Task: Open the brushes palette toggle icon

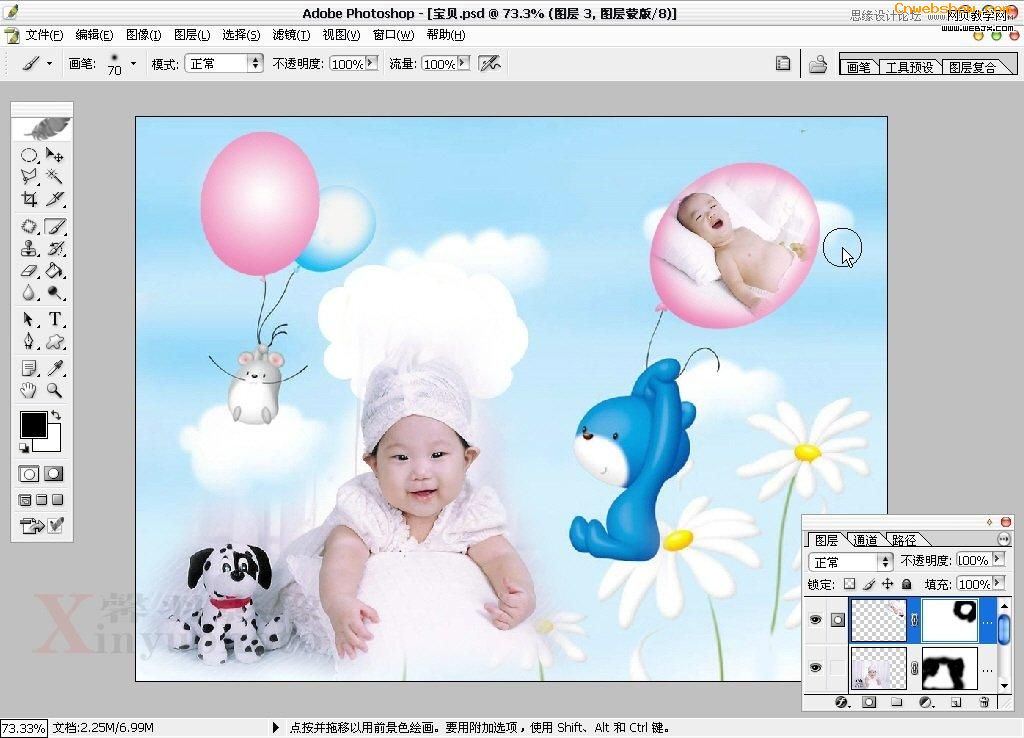Action: 782,63
